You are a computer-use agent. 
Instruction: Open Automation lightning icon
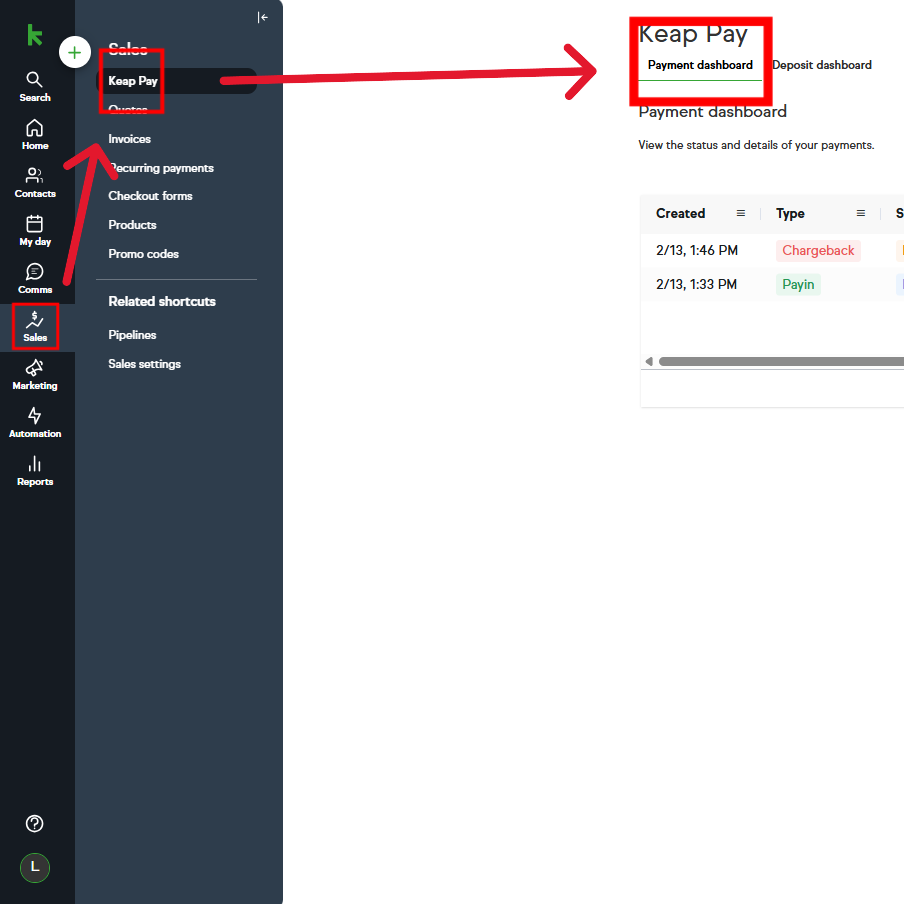35,422
